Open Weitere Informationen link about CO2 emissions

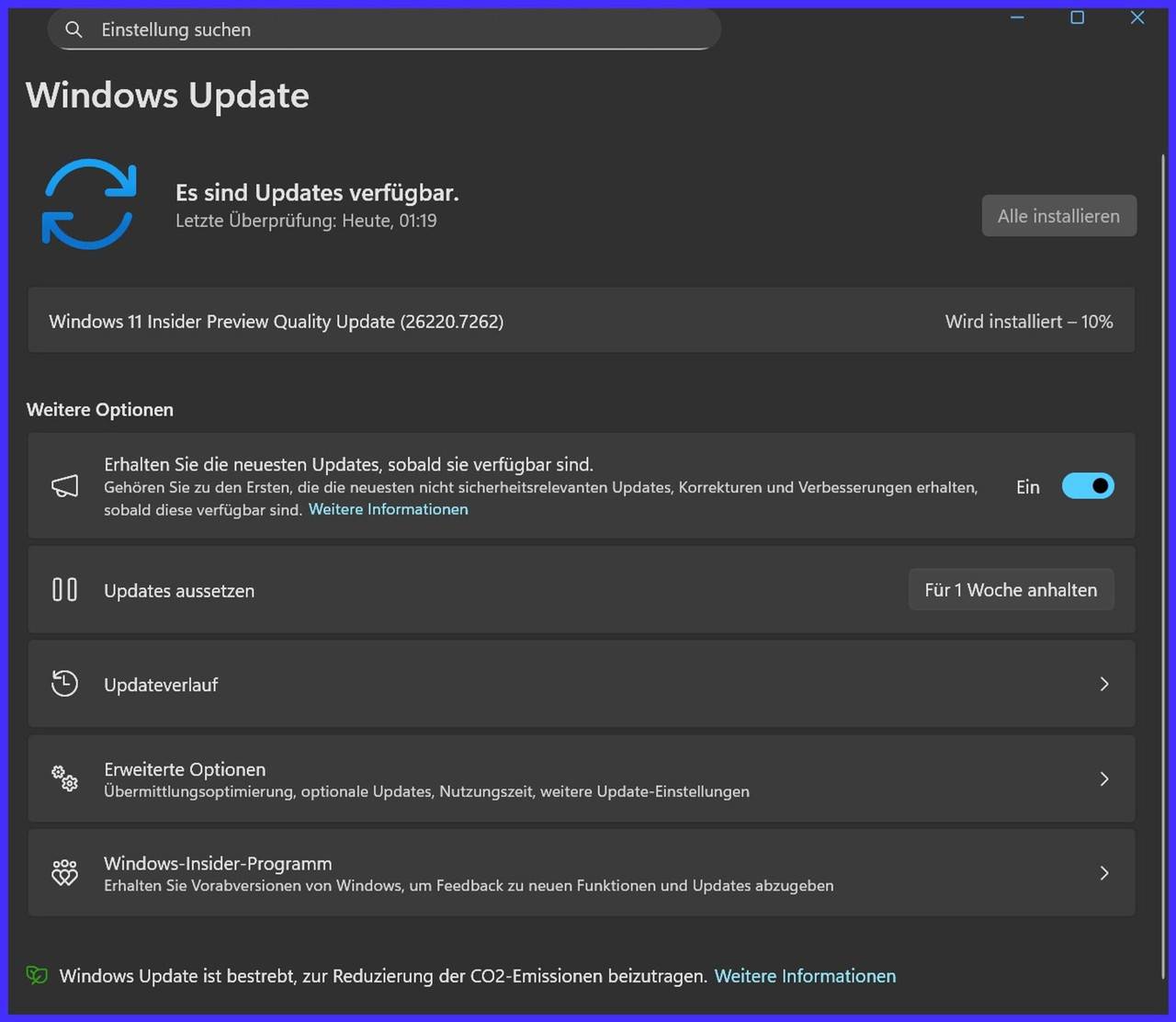click(x=805, y=976)
